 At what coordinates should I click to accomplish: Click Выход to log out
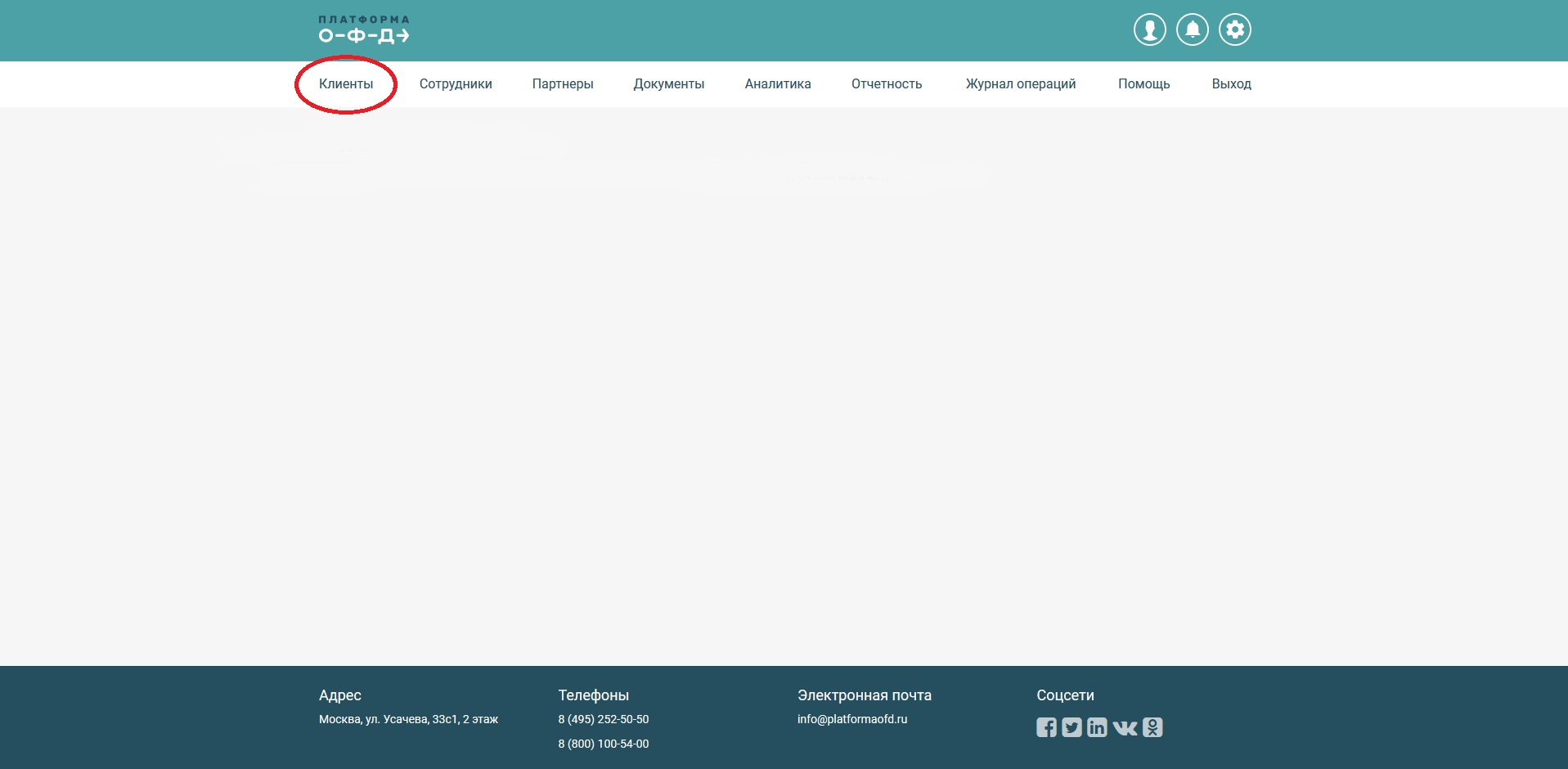(1231, 84)
